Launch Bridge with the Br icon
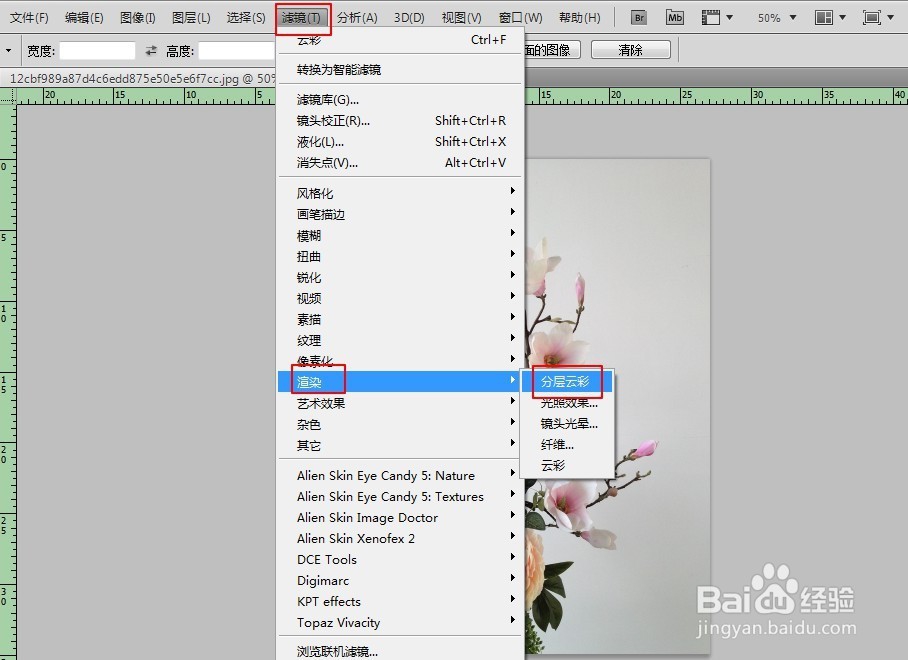This screenshot has width=908, height=660. [x=639, y=17]
